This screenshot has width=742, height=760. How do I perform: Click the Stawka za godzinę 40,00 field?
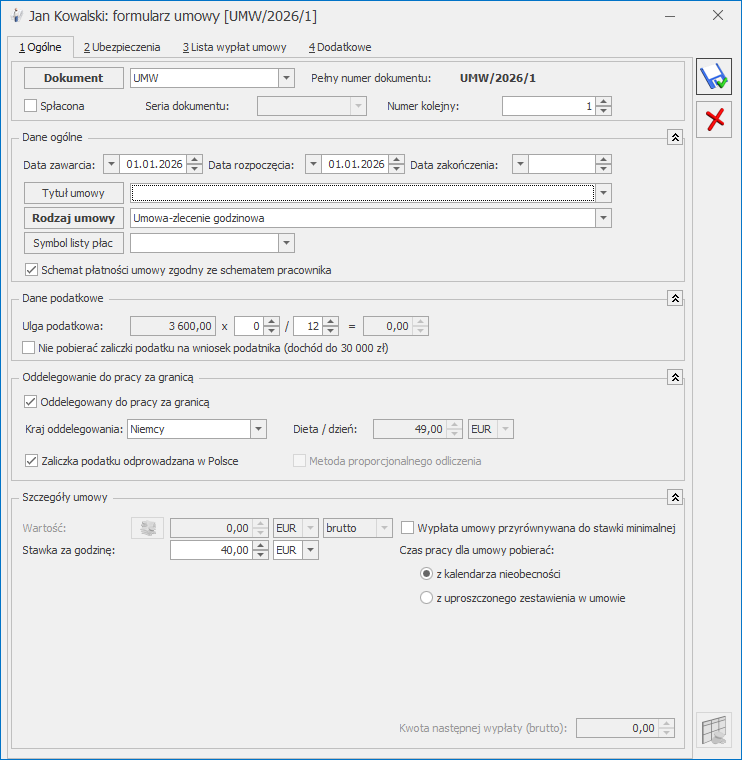click(211, 550)
